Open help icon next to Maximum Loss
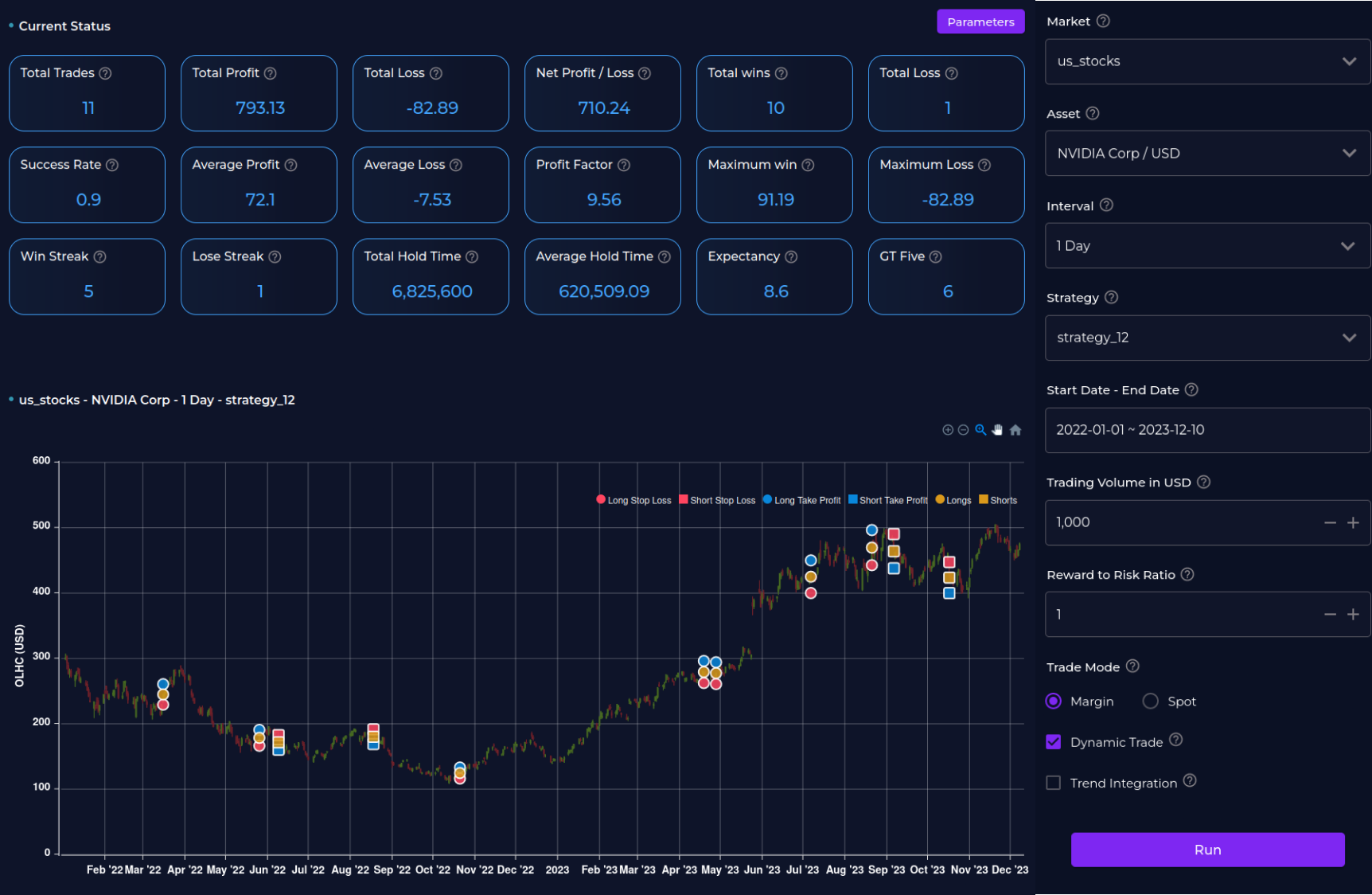 click(x=984, y=165)
